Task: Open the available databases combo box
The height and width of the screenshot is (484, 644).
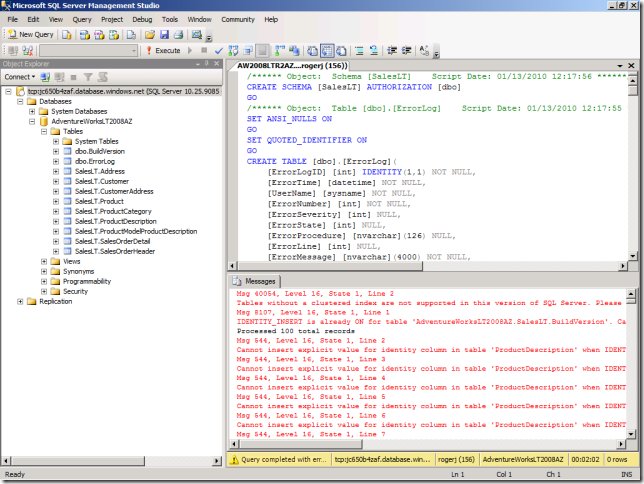Action: tap(88, 51)
